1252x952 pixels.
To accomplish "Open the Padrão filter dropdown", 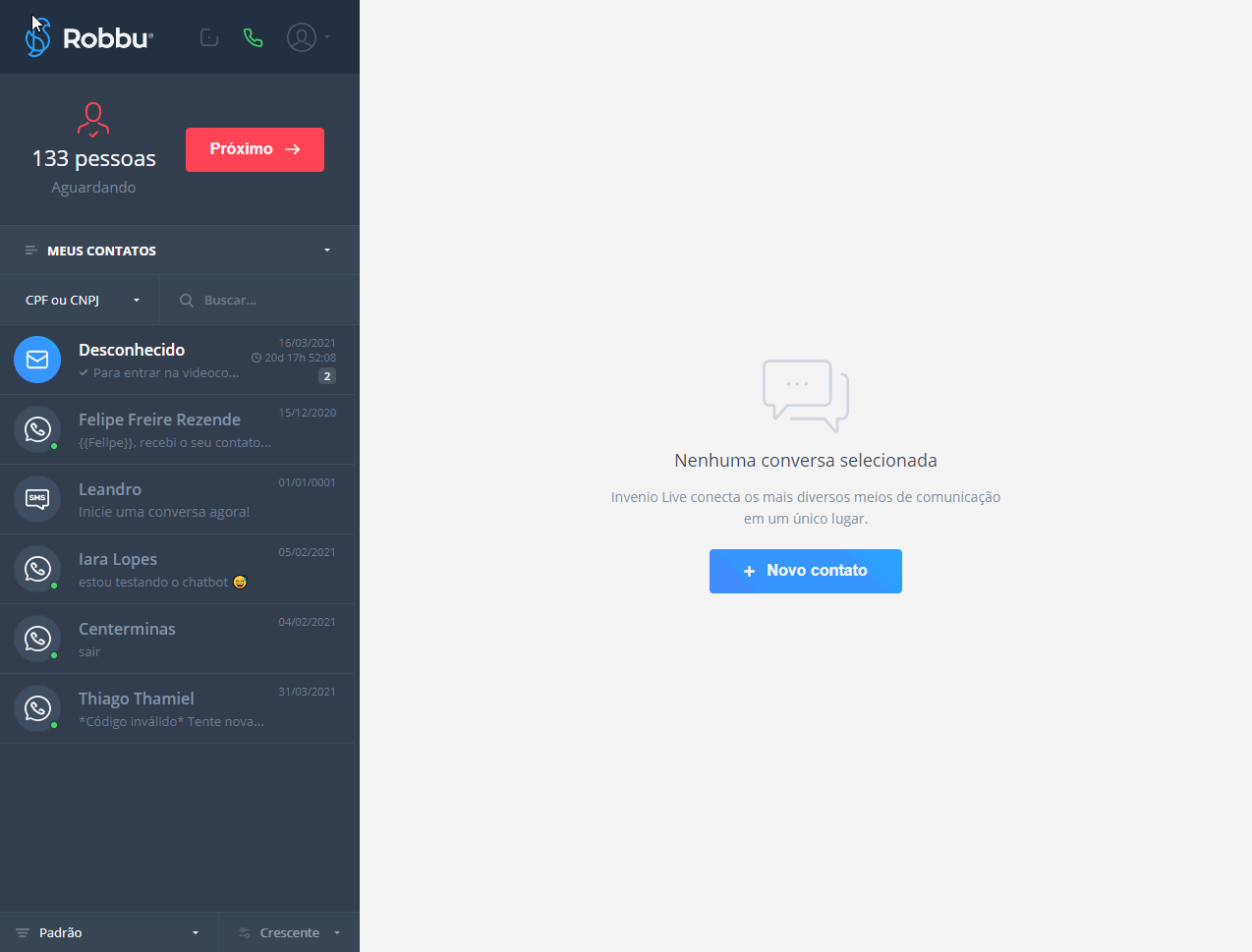I will tap(108, 932).
